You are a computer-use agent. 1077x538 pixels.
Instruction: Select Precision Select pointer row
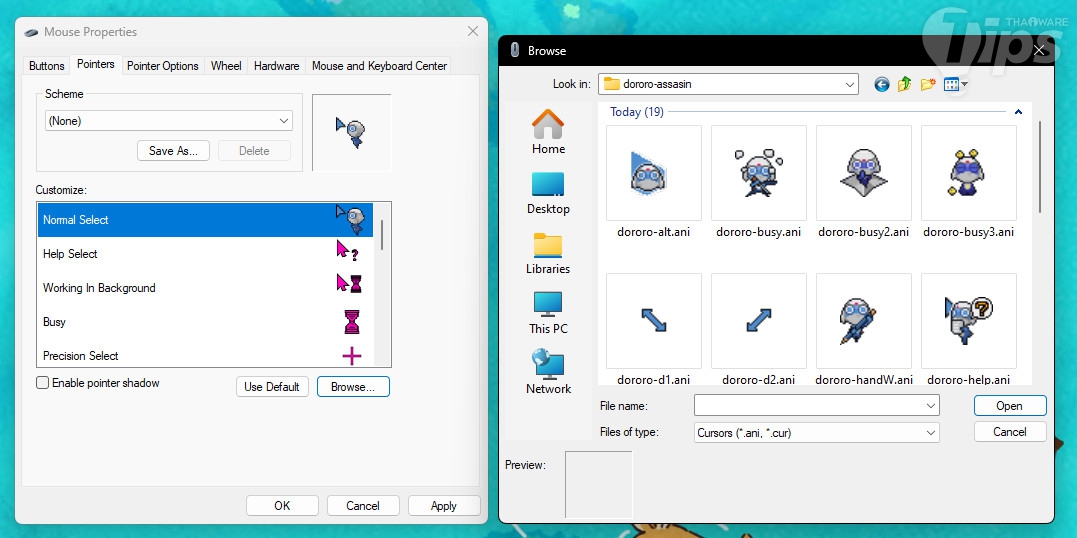[205, 355]
